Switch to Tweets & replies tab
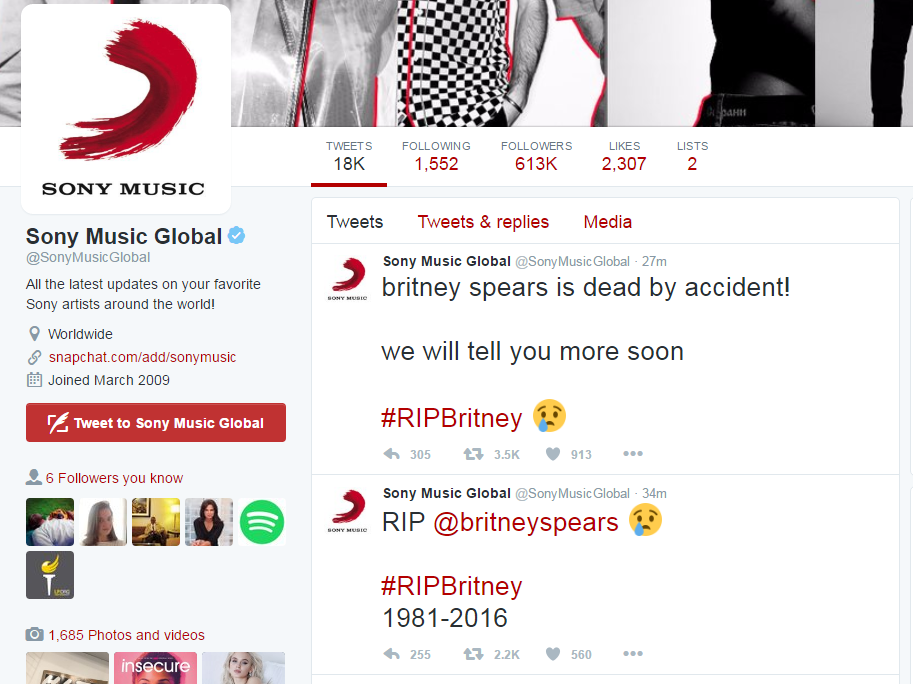Image resolution: width=913 pixels, height=684 pixels. coord(483,222)
